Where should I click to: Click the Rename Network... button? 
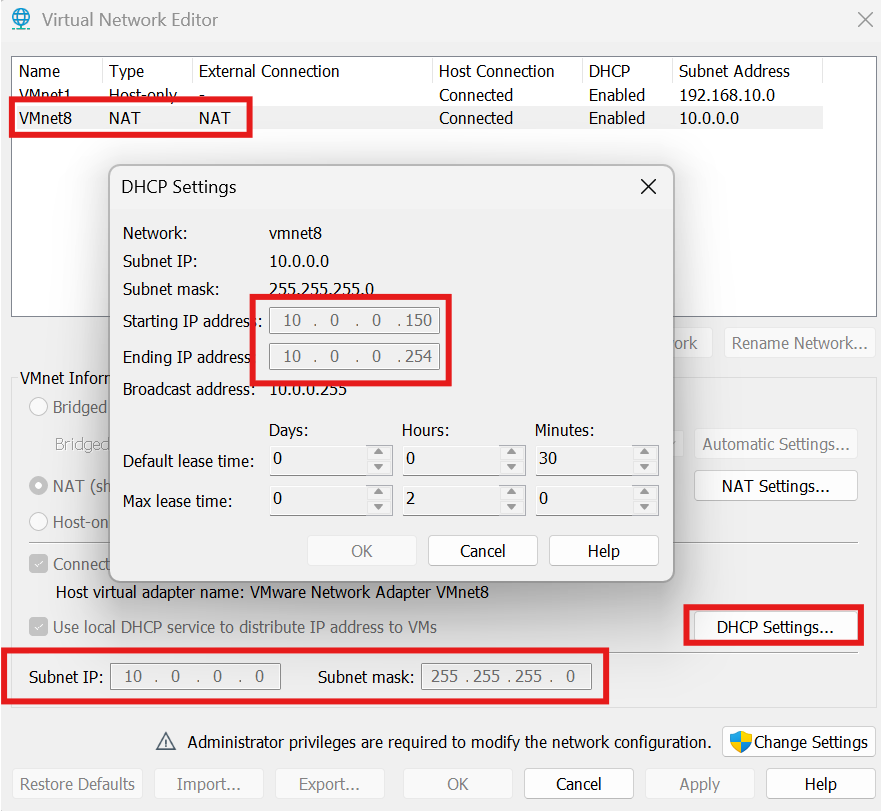click(x=800, y=343)
